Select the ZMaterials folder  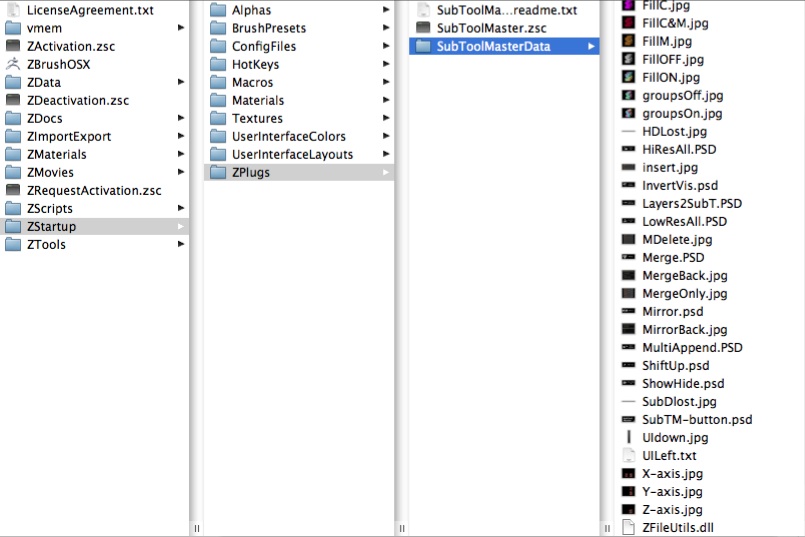click(x=94, y=154)
